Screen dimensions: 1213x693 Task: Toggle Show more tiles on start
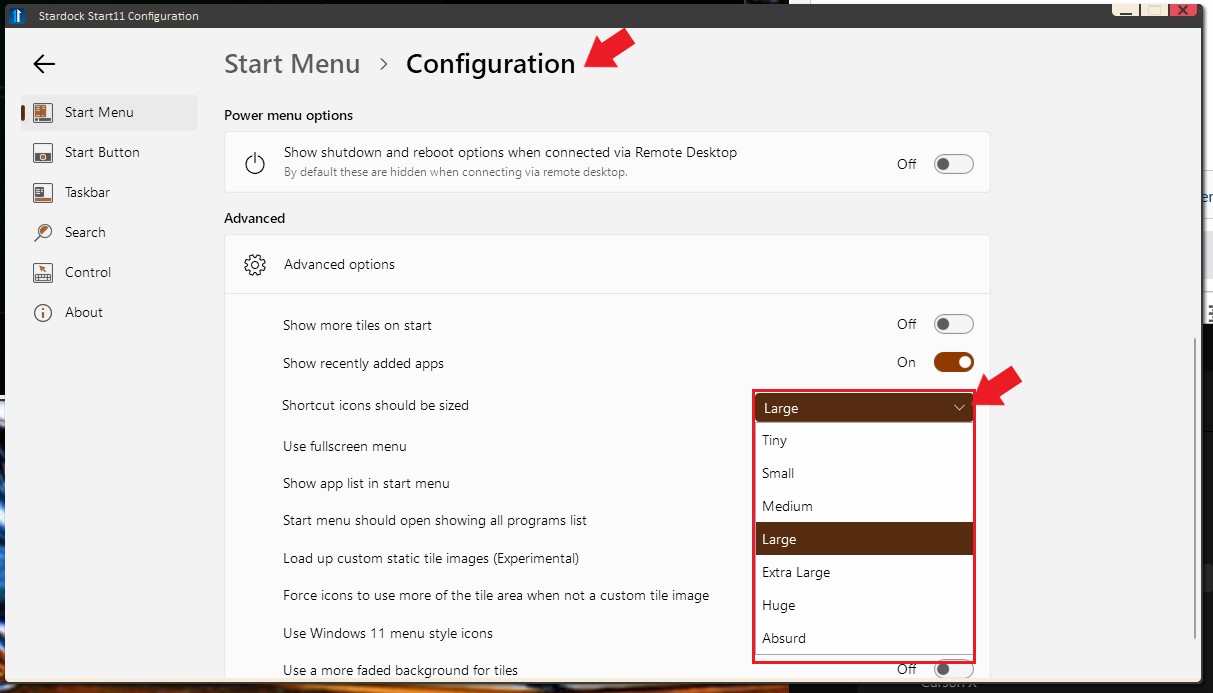(x=953, y=324)
